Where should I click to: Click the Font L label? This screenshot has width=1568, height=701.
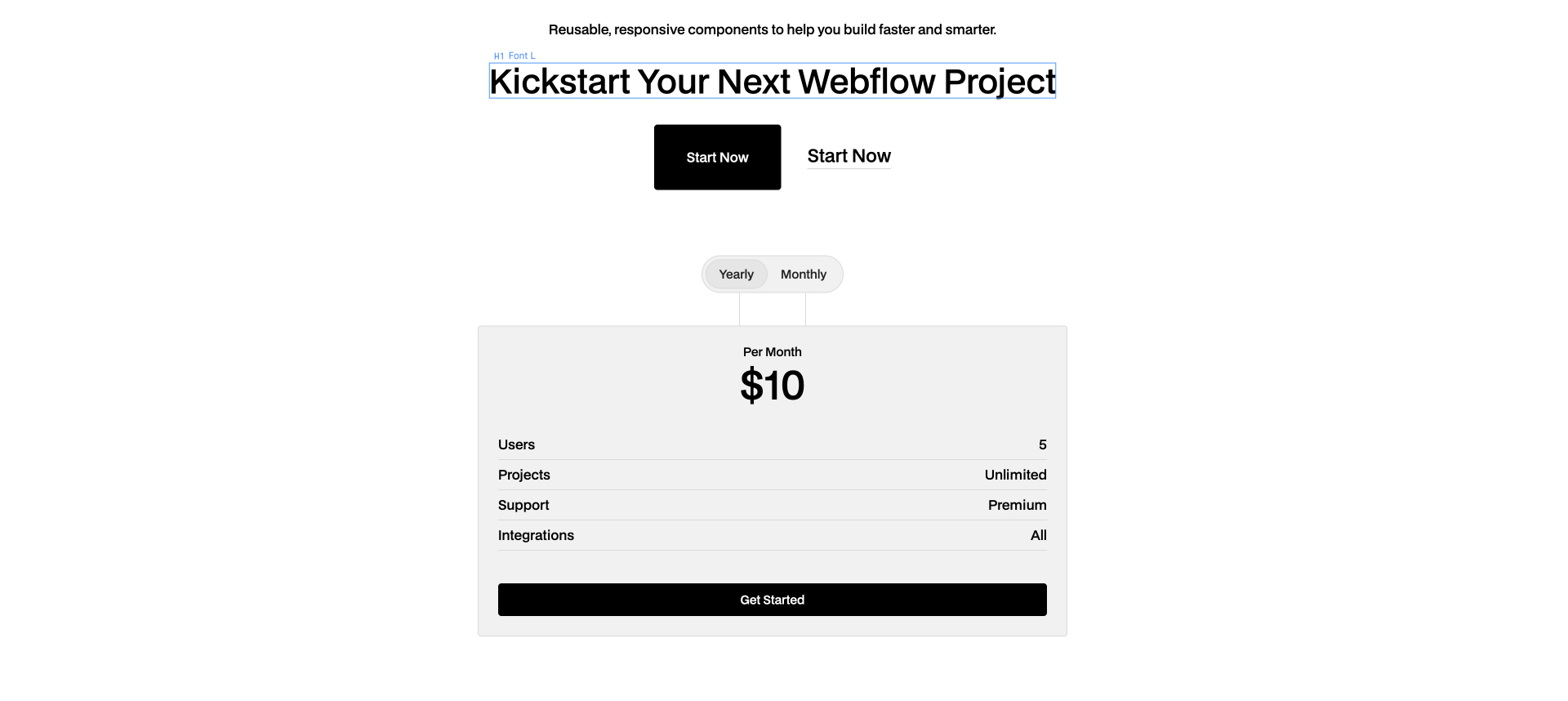pyautogui.click(x=520, y=56)
